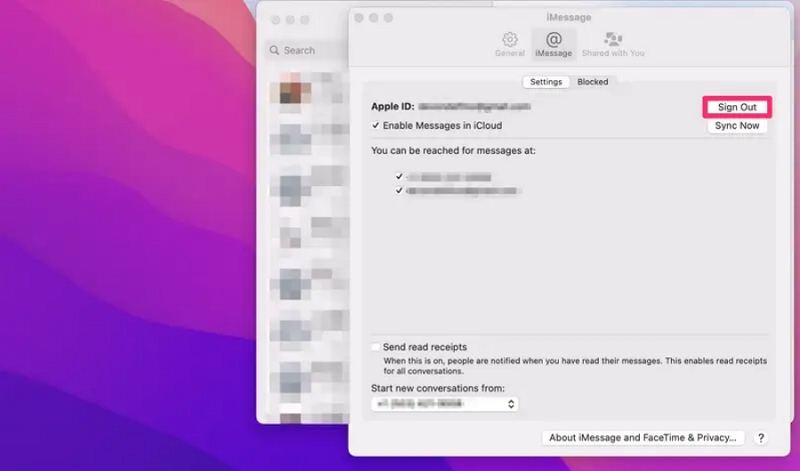Viewport: 800px width, 471px height.
Task: Uncheck the second reachable address checkbox
Action: click(399, 190)
